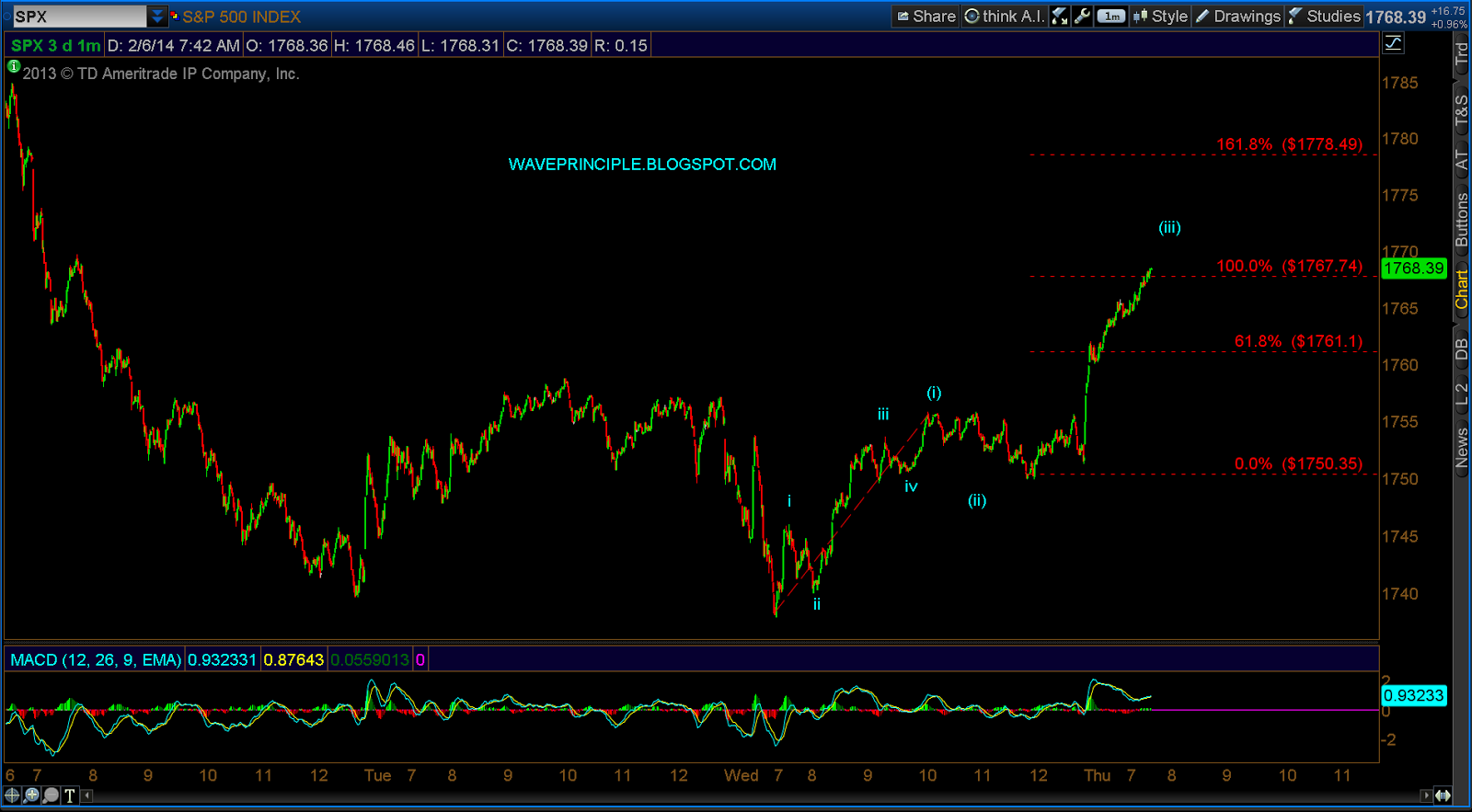1472x812 pixels.
Task: Click the O: 1768.36 open value
Action: [x=286, y=45]
